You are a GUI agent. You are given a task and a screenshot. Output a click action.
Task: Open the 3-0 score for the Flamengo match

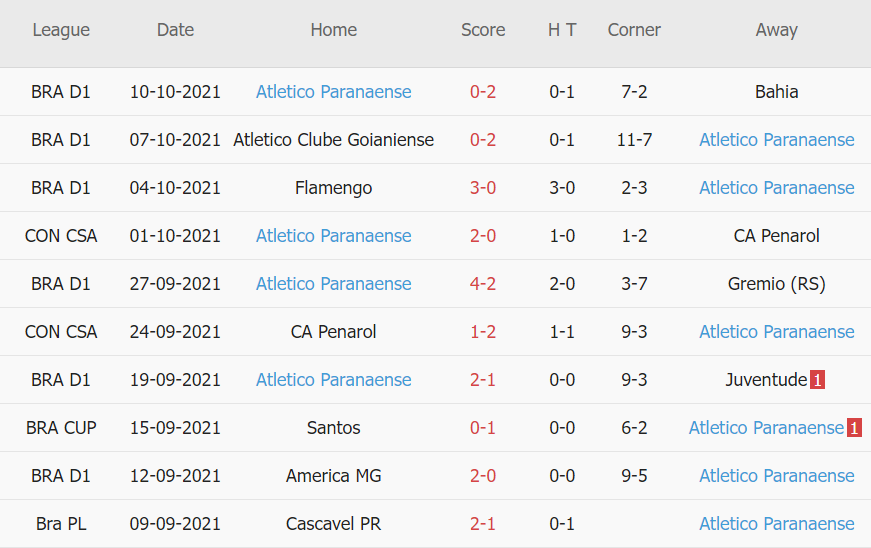click(x=483, y=188)
